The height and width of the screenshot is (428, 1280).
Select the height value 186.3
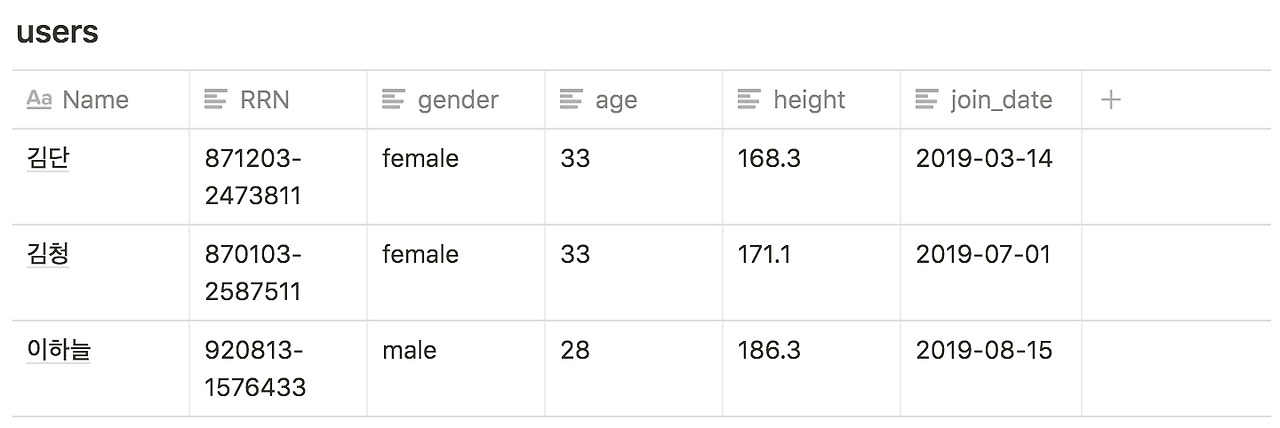[x=769, y=350]
